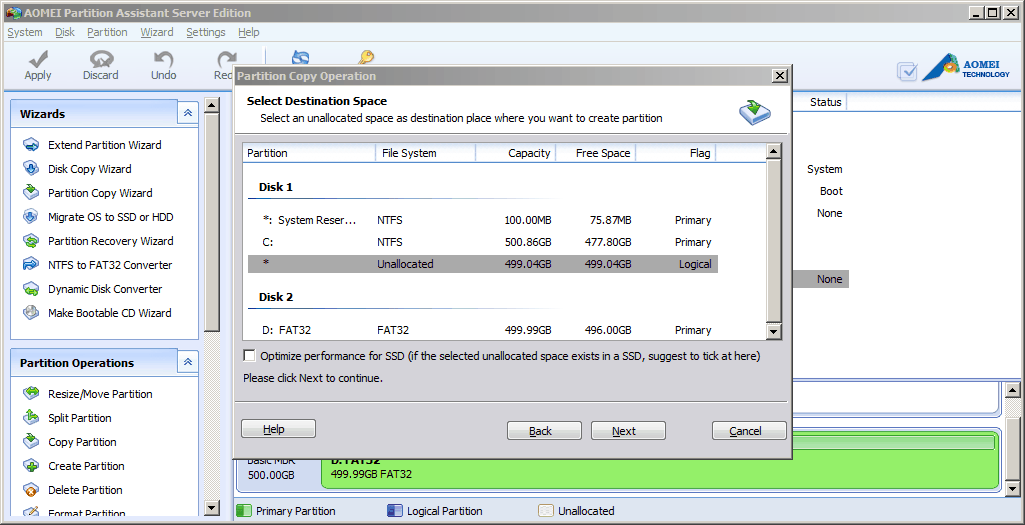Enable Optimize performance for SSD checkbox

click(x=249, y=356)
